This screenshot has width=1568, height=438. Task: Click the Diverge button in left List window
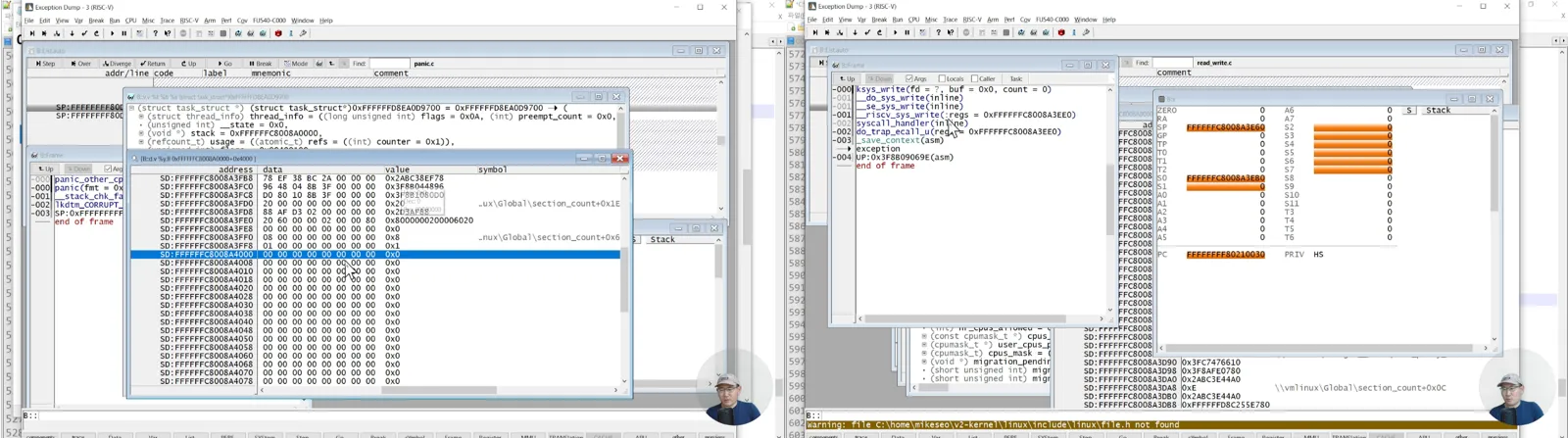click(x=118, y=64)
